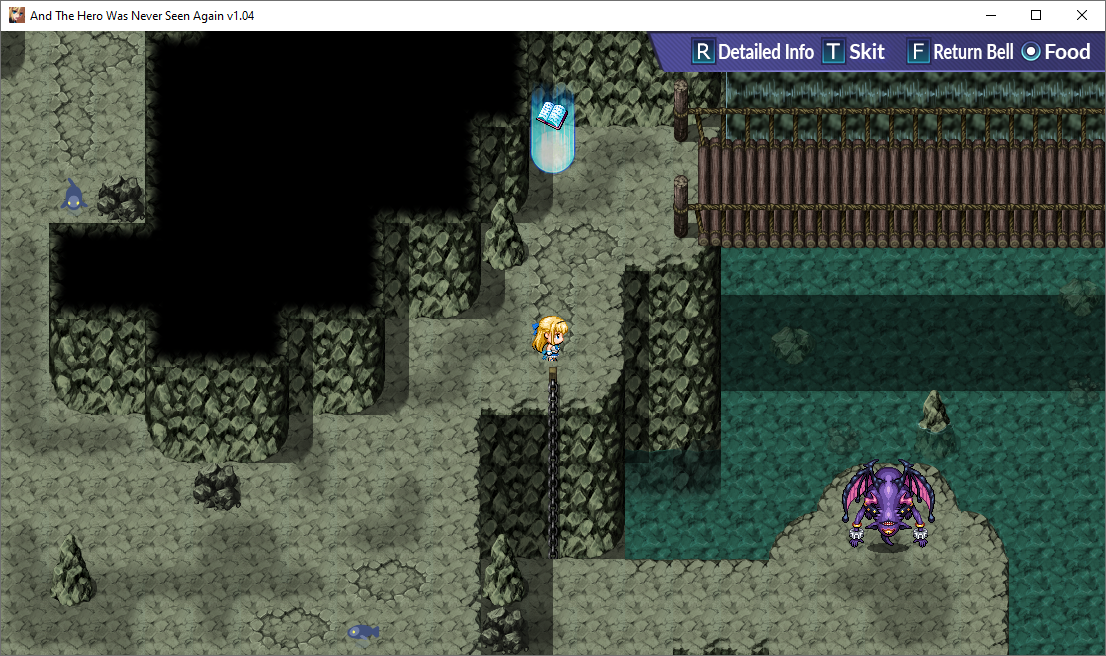The width and height of the screenshot is (1106, 656).
Task: Click the circle icon beside Food
Action: click(x=1031, y=52)
